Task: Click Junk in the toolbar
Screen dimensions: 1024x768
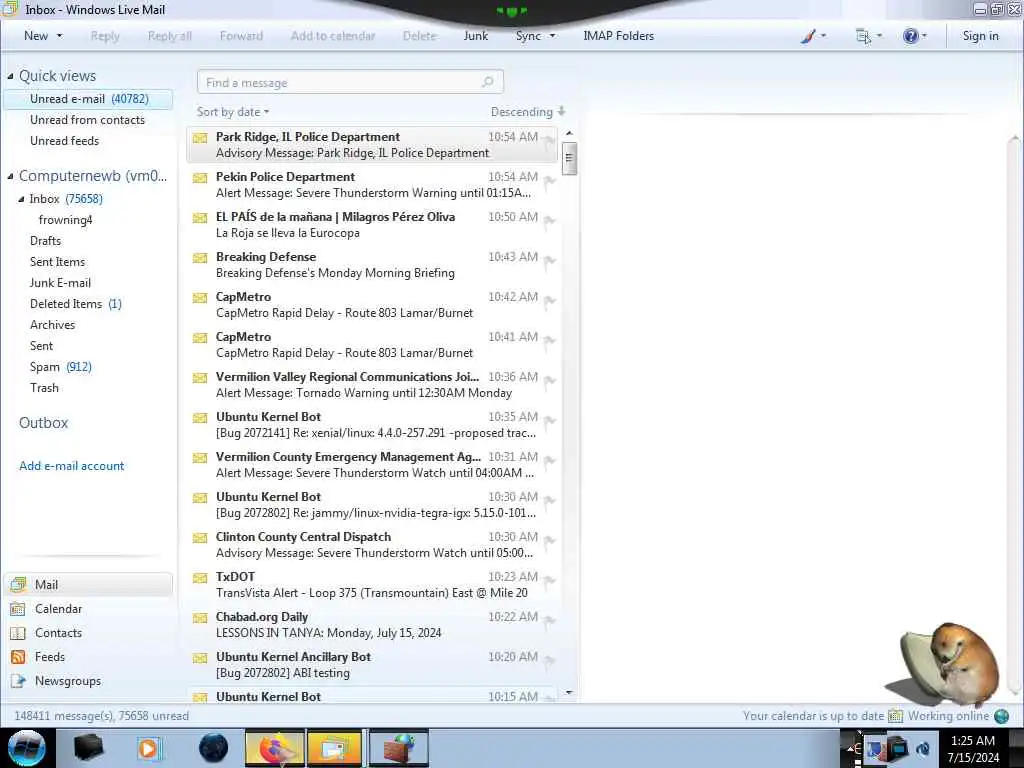Action: pyautogui.click(x=475, y=37)
